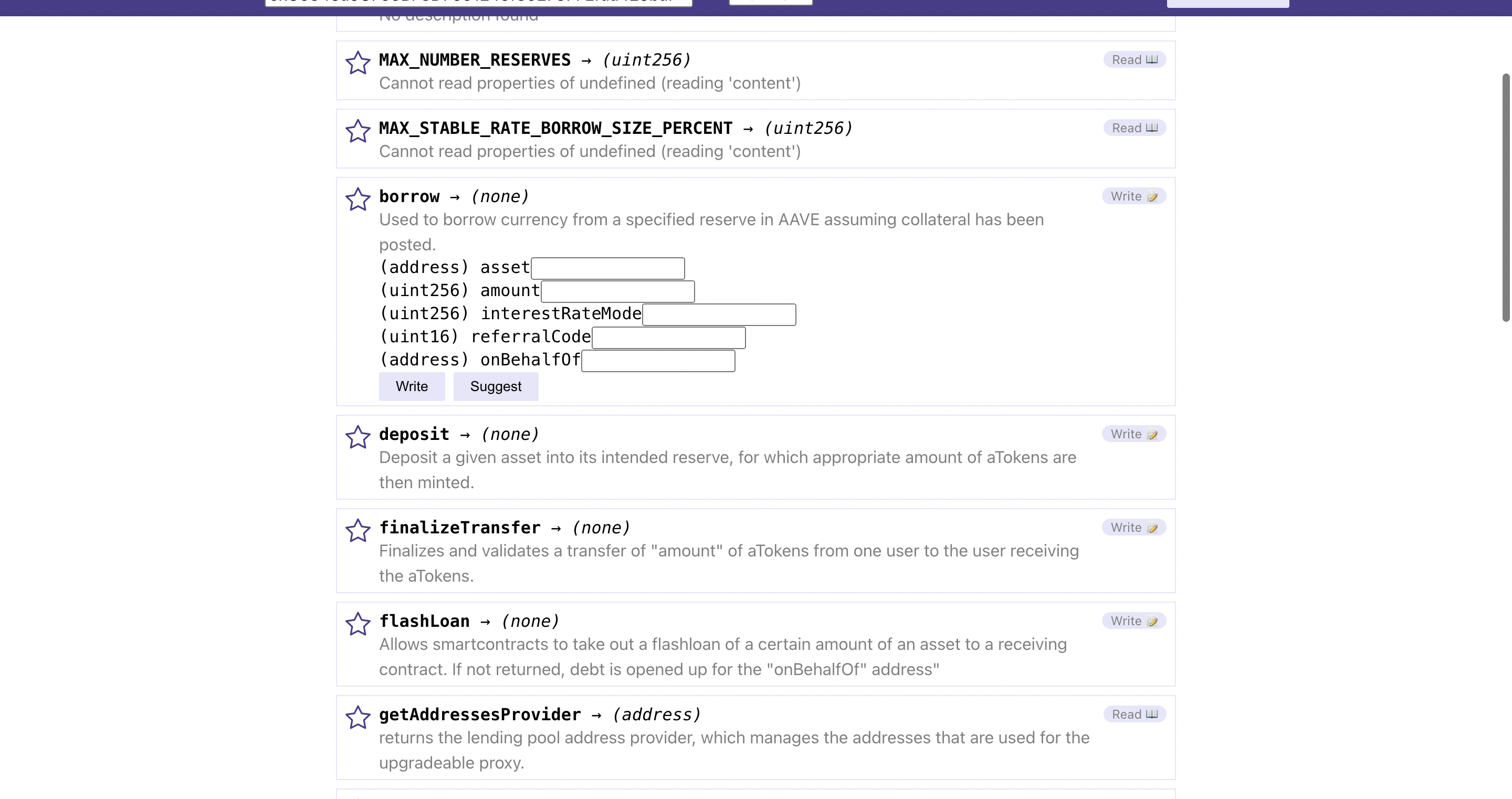Screen dimensions: 1512x799
Task: Click Write badge on borrow row
Action: (1133, 196)
